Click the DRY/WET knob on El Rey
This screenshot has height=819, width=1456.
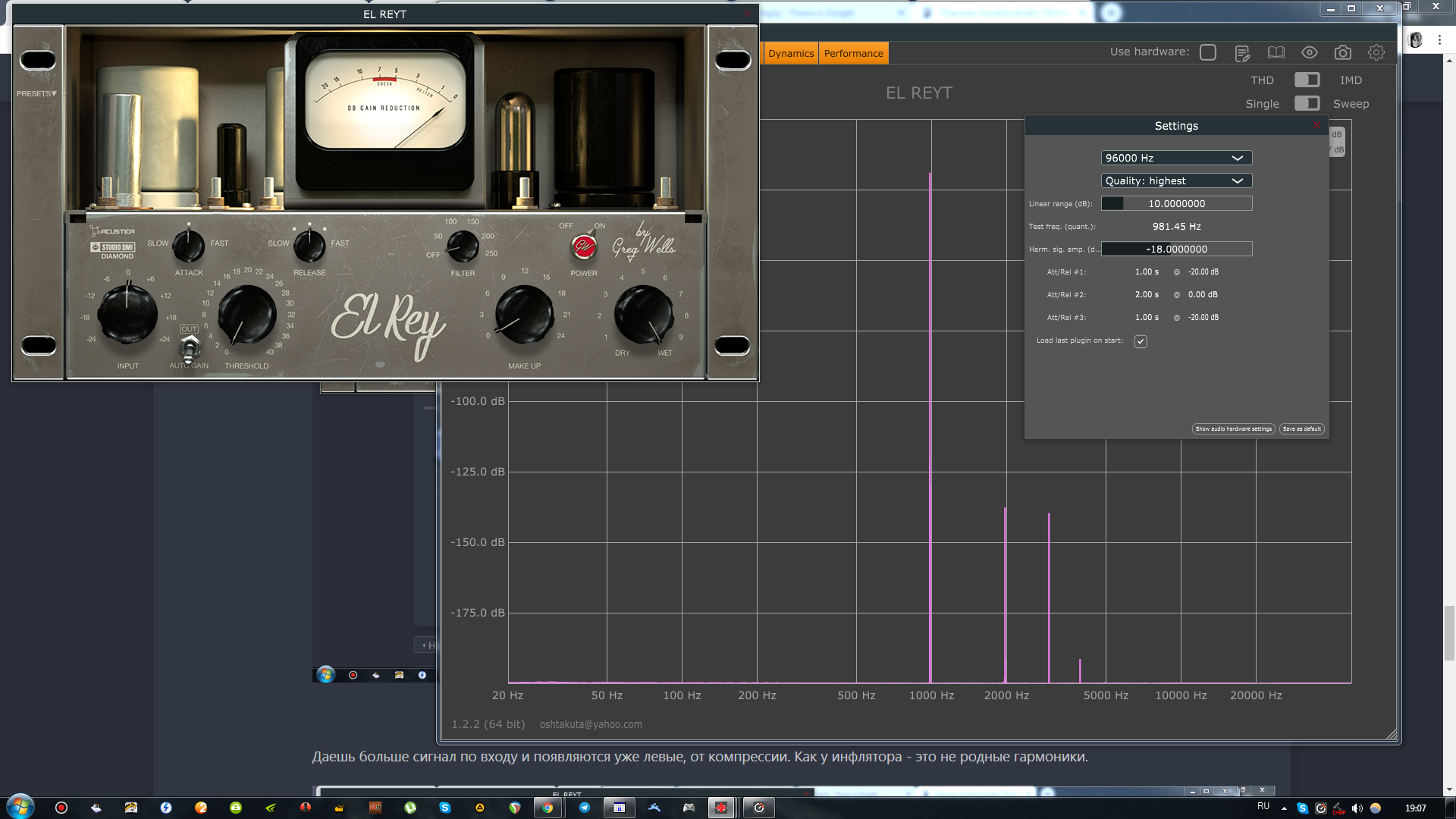click(x=643, y=314)
